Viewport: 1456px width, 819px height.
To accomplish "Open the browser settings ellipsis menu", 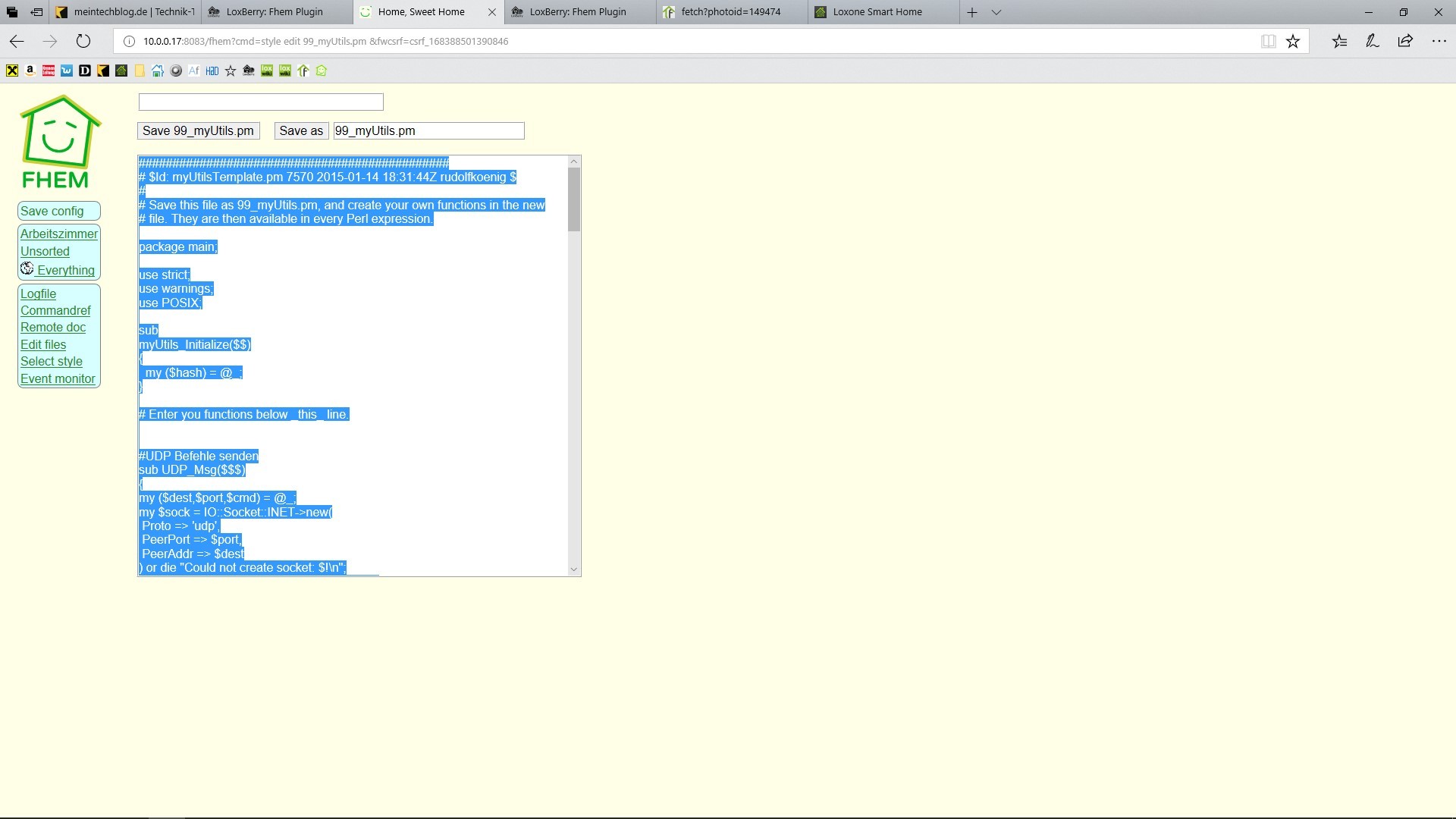I will point(1439,42).
